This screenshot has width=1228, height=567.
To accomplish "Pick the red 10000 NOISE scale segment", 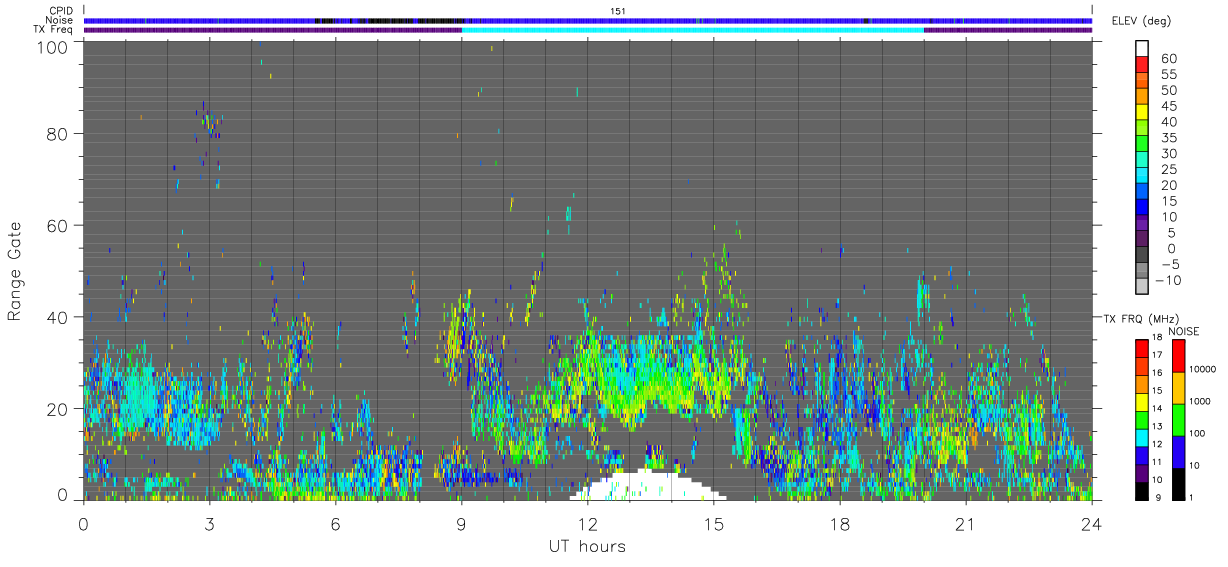I will tap(1177, 356).
